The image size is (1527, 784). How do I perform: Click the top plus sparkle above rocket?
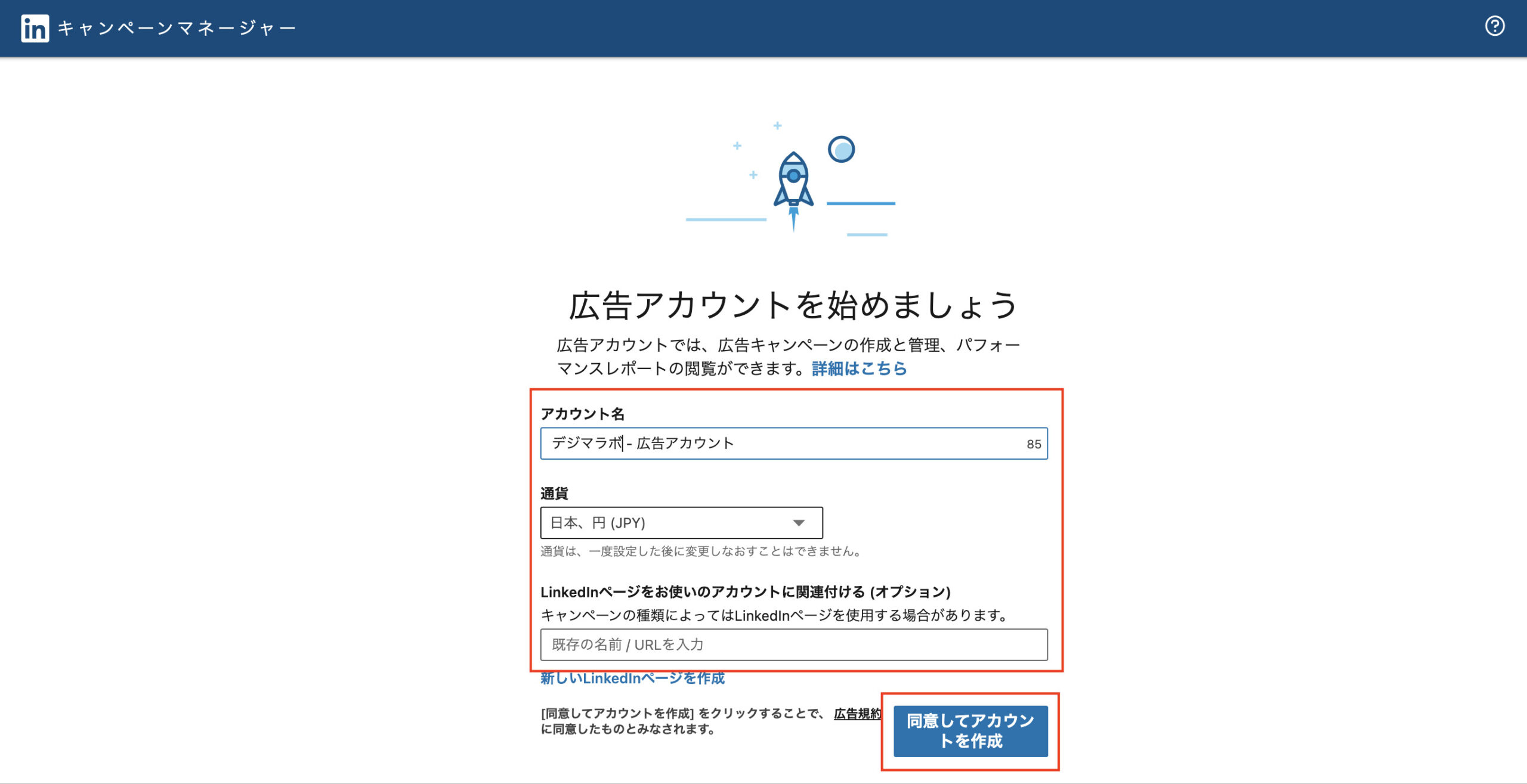pos(777,126)
